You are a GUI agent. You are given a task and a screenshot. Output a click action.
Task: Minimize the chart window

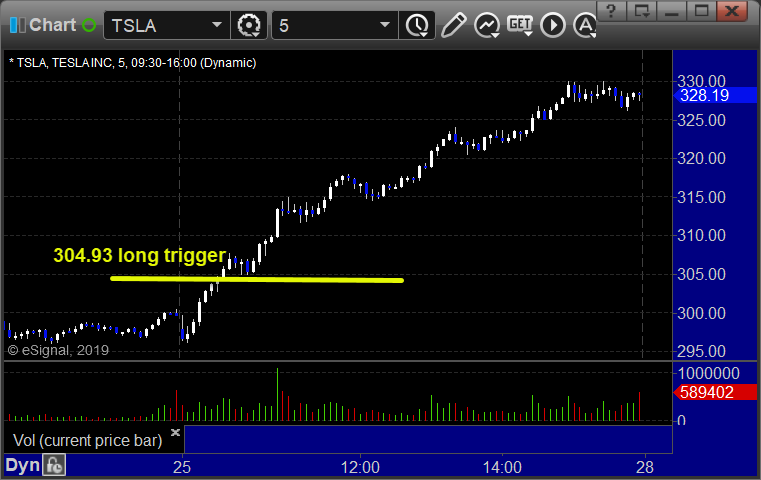(672, 11)
